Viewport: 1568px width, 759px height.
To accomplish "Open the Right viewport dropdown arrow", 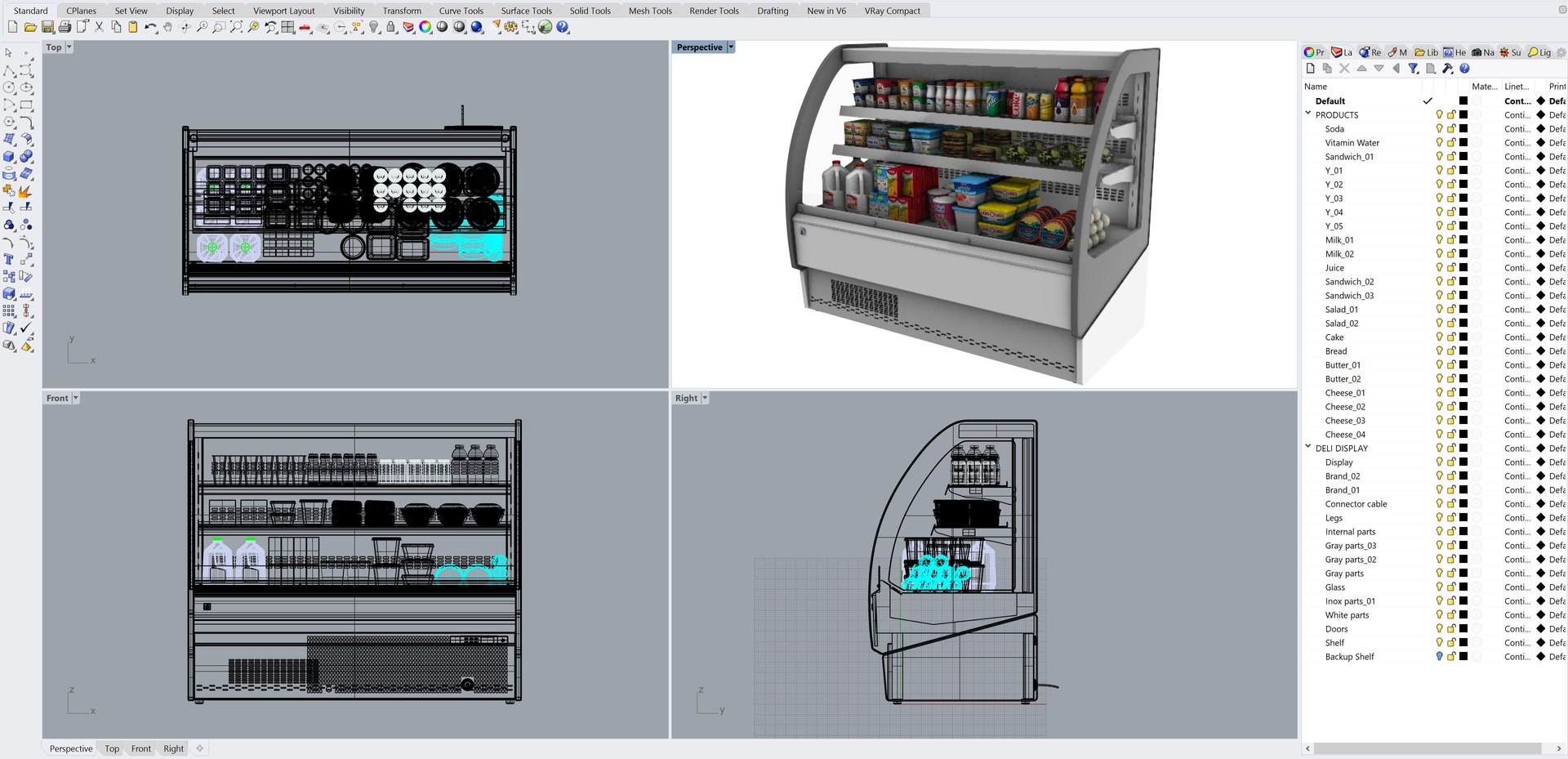I will (705, 398).
